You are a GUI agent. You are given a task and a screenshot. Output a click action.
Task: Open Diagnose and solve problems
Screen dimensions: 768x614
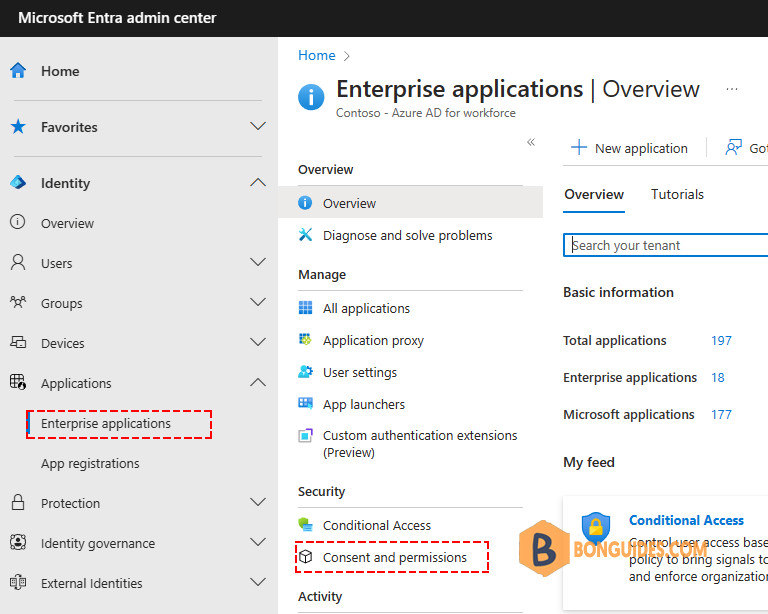[410, 235]
